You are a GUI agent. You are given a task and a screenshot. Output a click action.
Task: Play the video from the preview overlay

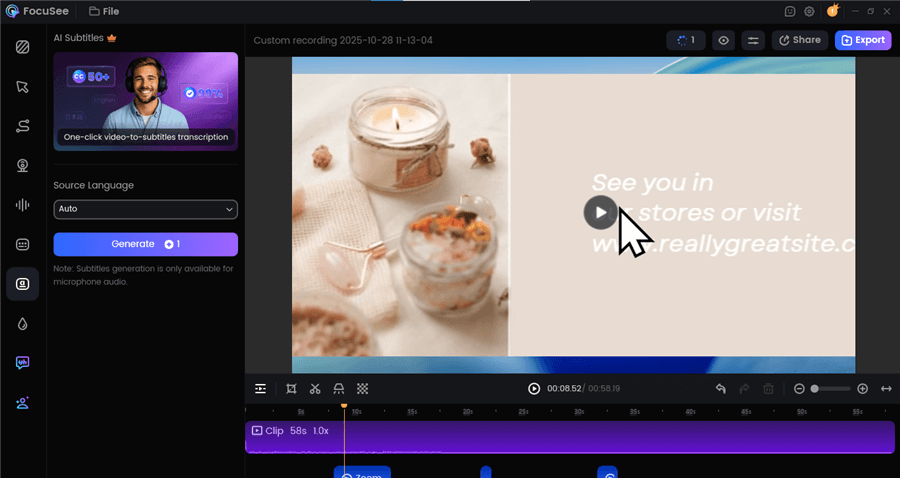click(x=600, y=212)
